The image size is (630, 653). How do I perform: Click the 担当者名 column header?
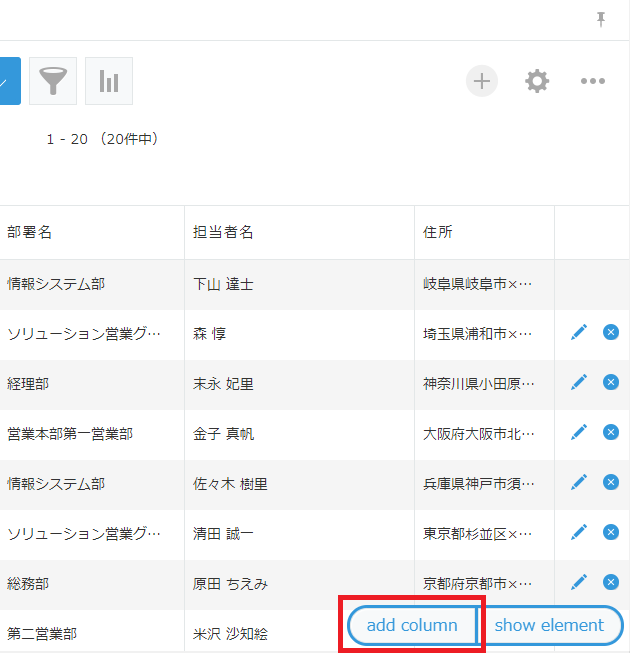tap(223, 232)
